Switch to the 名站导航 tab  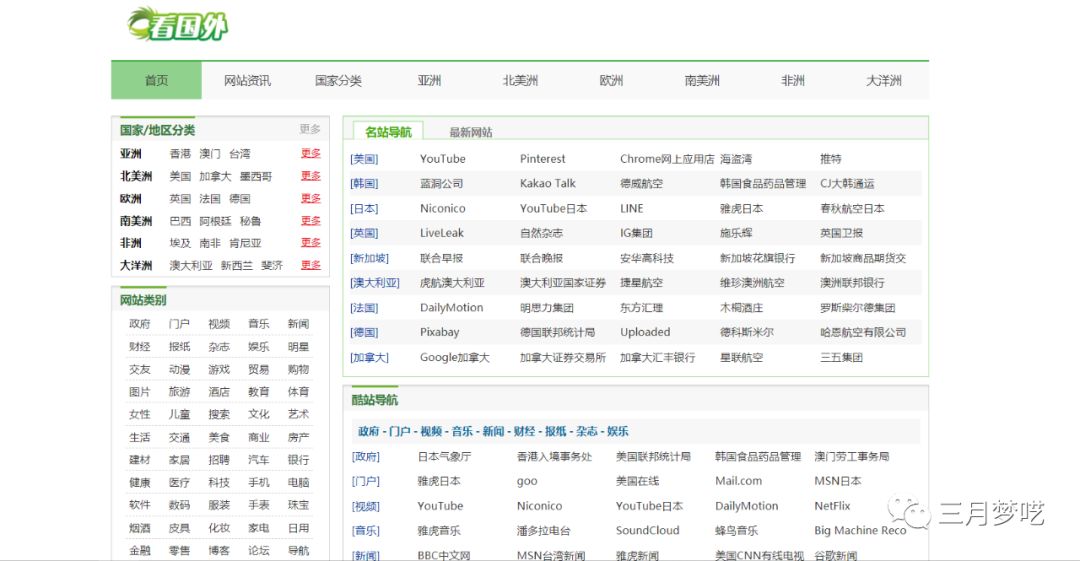pyautogui.click(x=387, y=132)
